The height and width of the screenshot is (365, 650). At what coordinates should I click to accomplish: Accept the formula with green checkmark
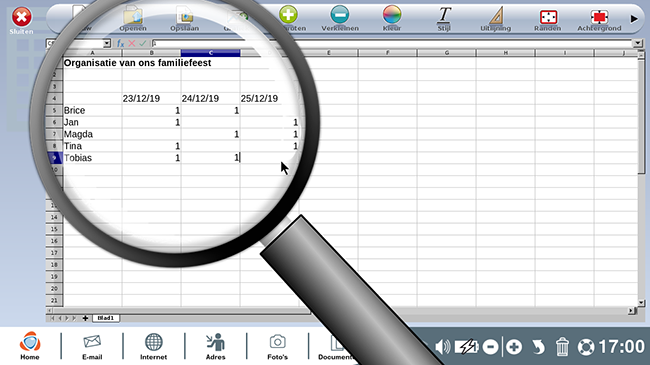click(143, 43)
